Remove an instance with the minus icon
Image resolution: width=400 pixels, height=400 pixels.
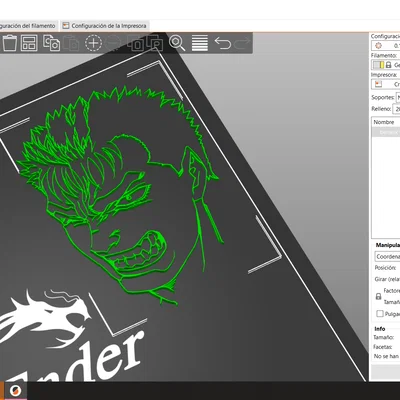pos(113,43)
